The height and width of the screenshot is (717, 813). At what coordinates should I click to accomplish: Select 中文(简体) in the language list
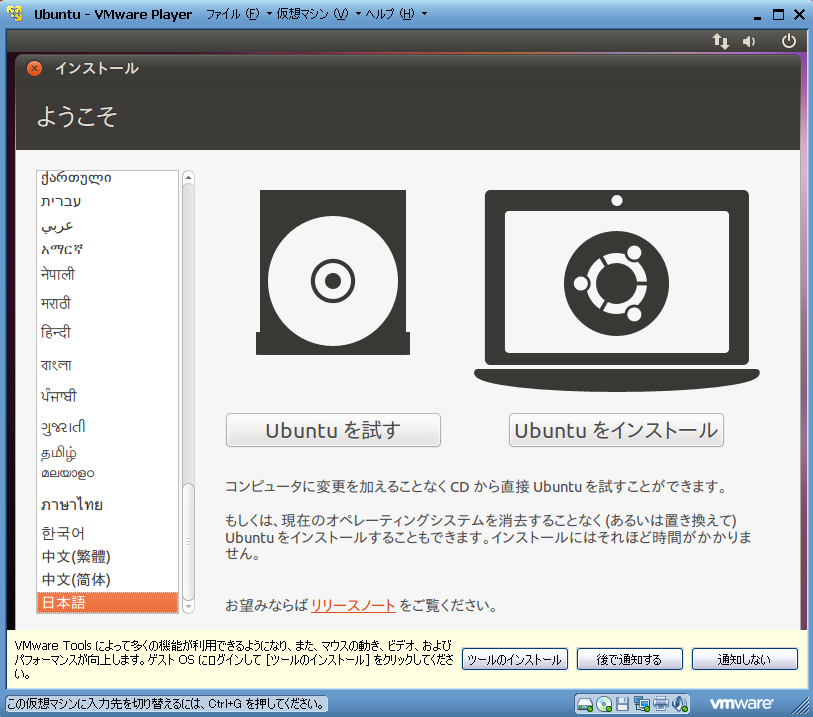107,580
